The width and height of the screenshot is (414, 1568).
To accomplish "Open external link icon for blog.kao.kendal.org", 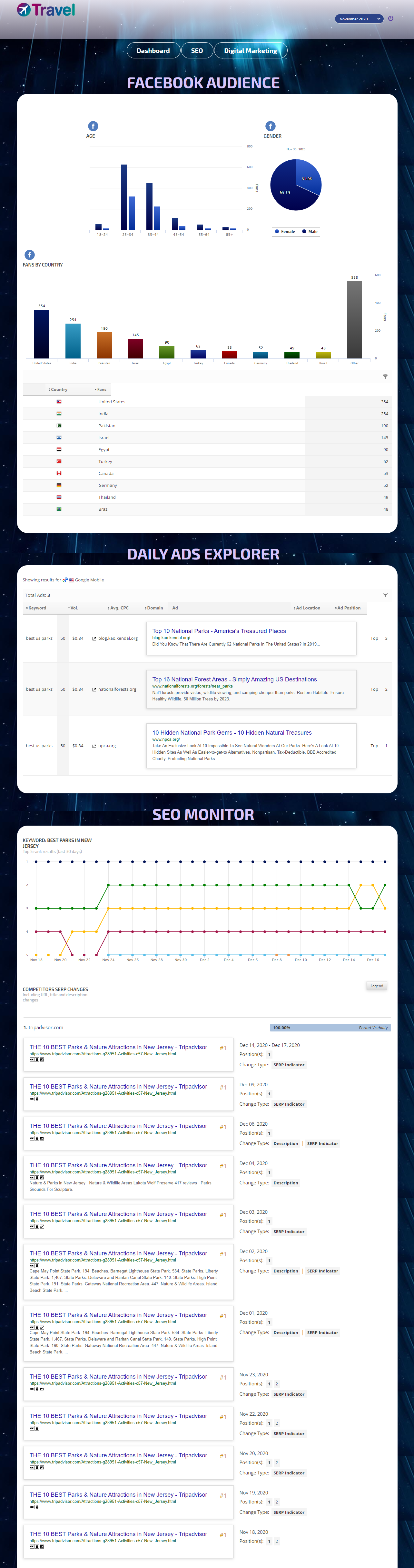I will click(94, 638).
